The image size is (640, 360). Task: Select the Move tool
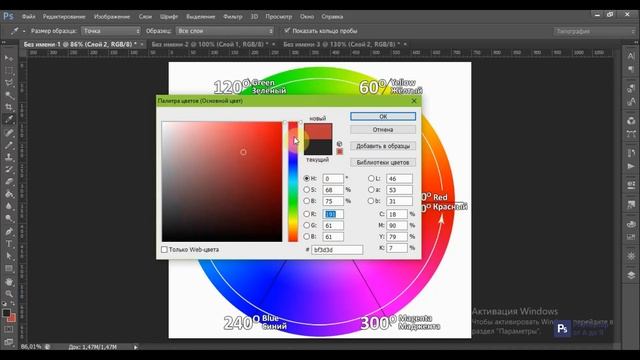coord(9,58)
